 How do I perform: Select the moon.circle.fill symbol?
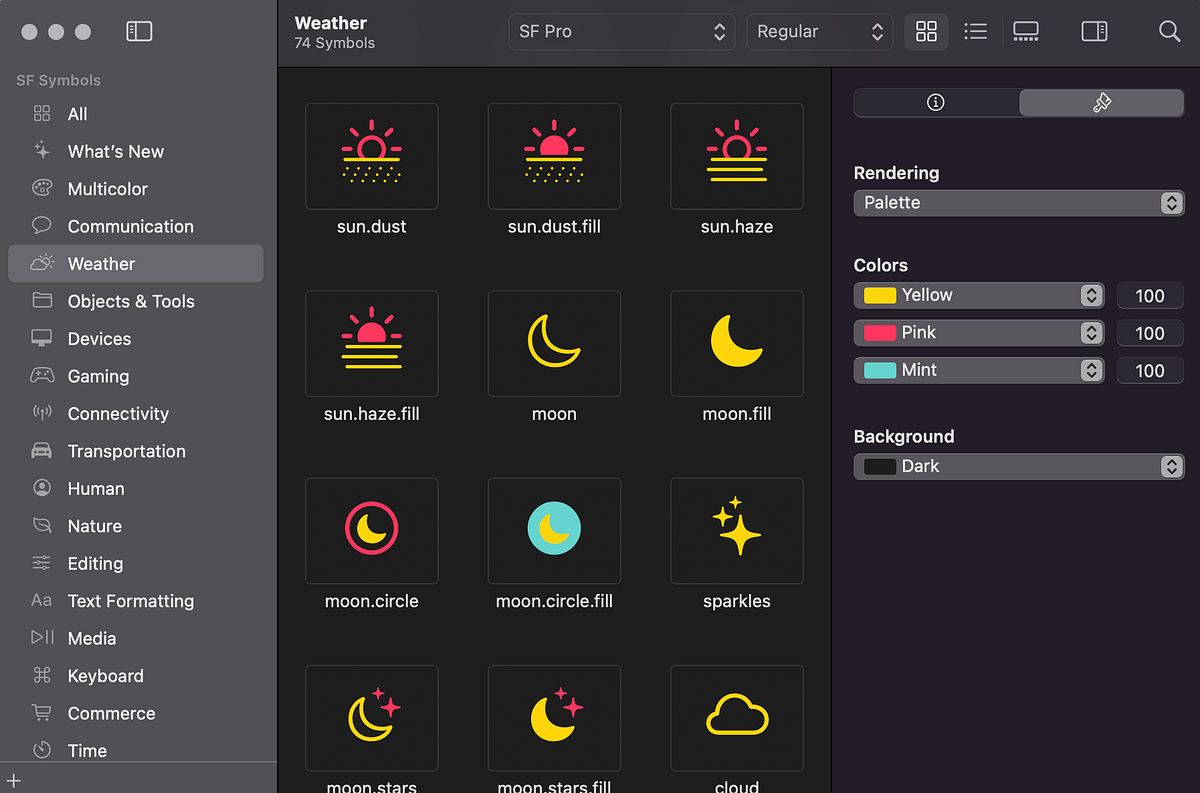554,531
